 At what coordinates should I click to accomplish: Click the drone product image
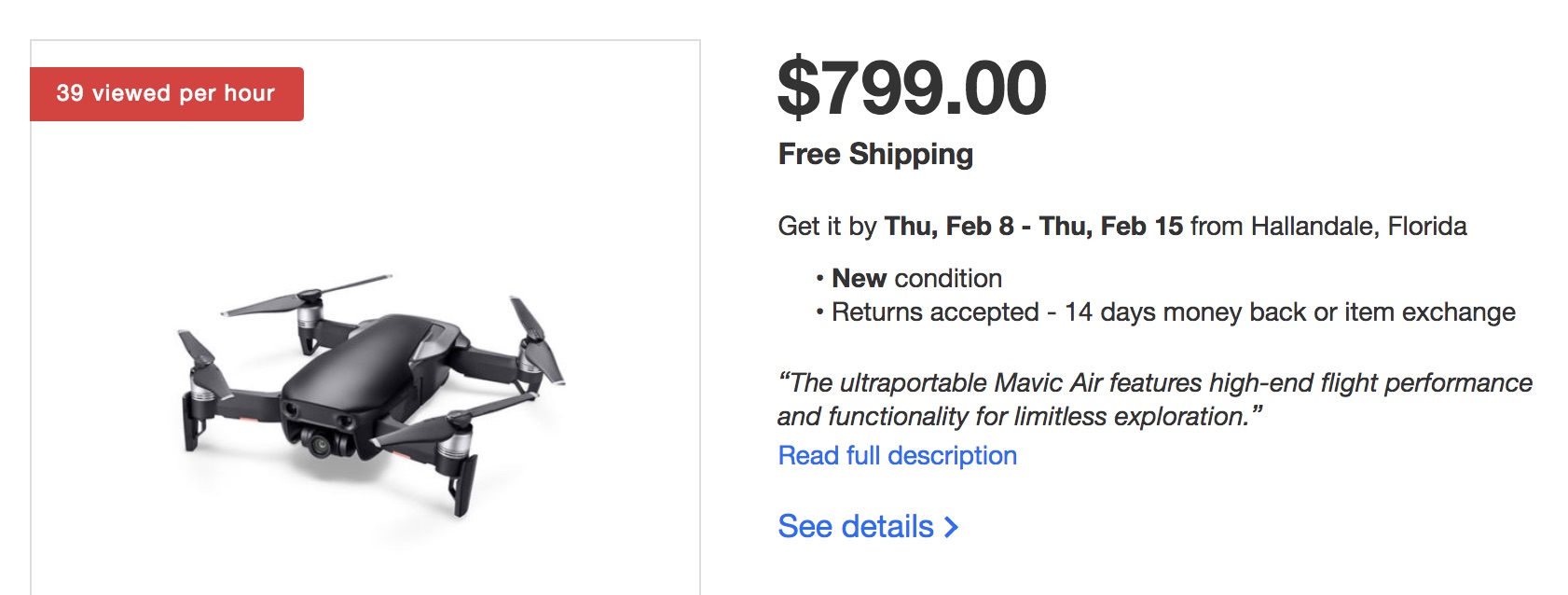(364, 401)
